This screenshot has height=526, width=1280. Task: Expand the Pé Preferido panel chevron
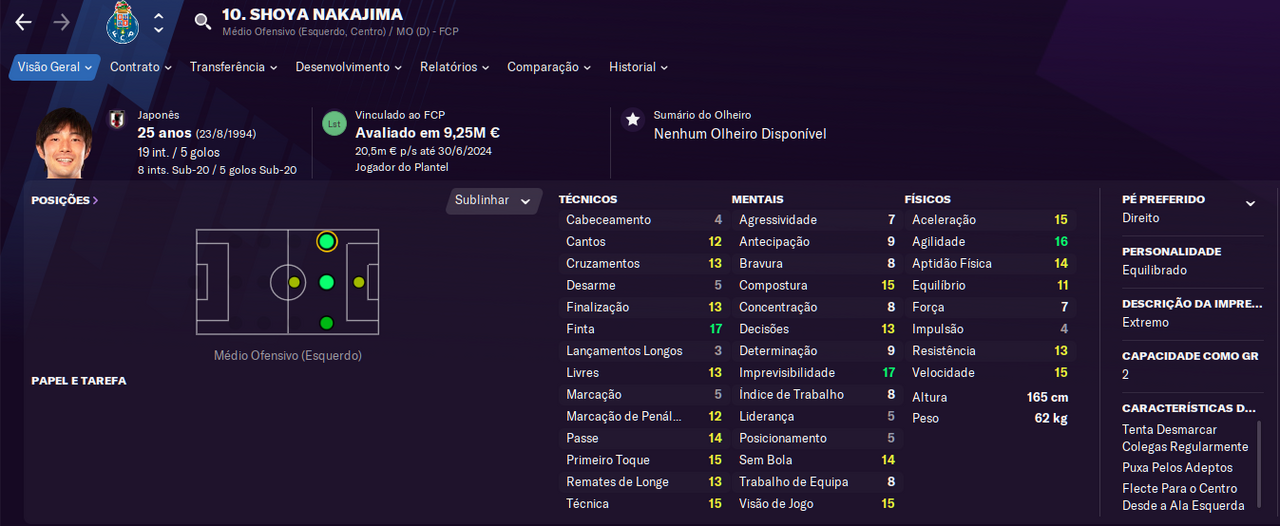[x=1250, y=203]
